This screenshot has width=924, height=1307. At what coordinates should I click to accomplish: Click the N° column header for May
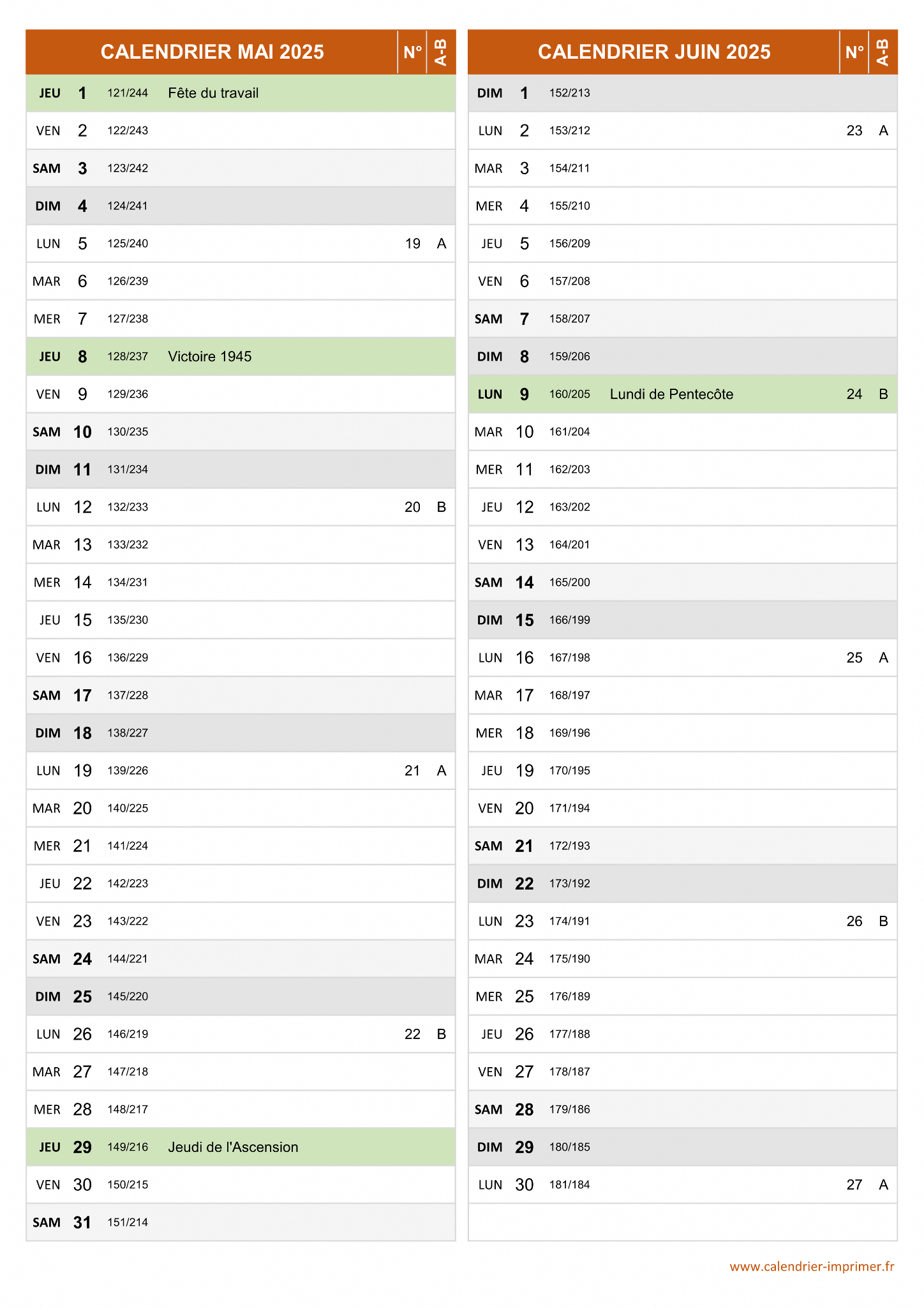[x=412, y=52]
